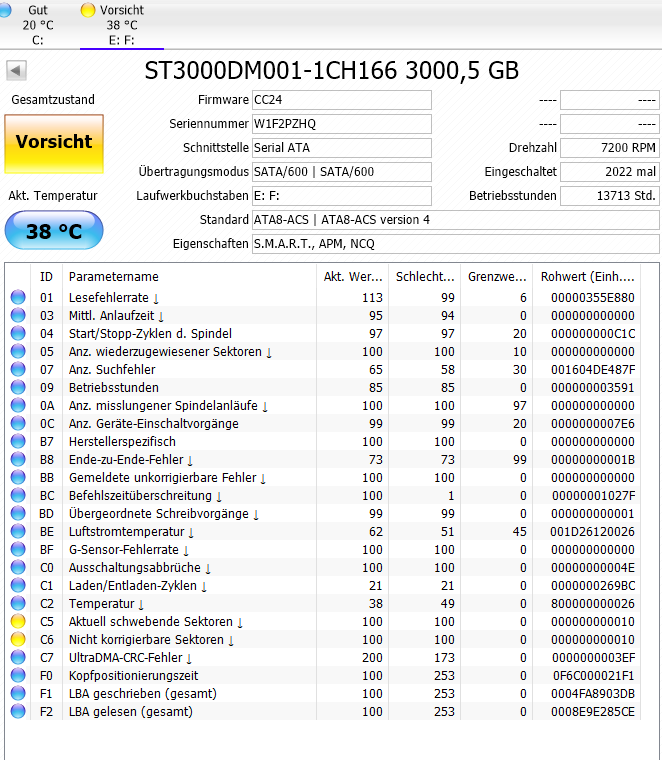Click the Gesamtzustand label
The height and width of the screenshot is (760, 662).
[x=53, y=100]
